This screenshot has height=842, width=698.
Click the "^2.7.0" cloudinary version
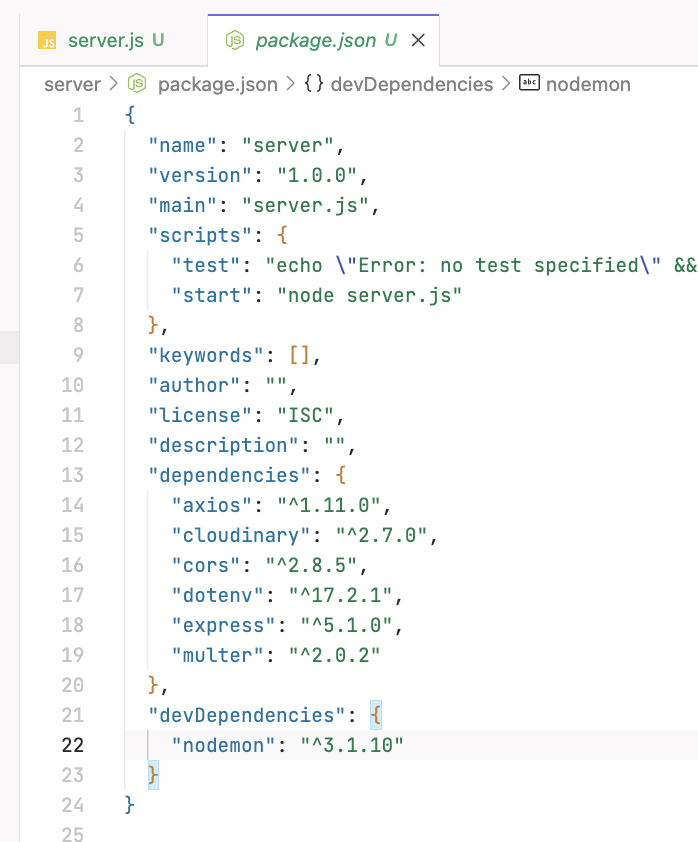381,535
